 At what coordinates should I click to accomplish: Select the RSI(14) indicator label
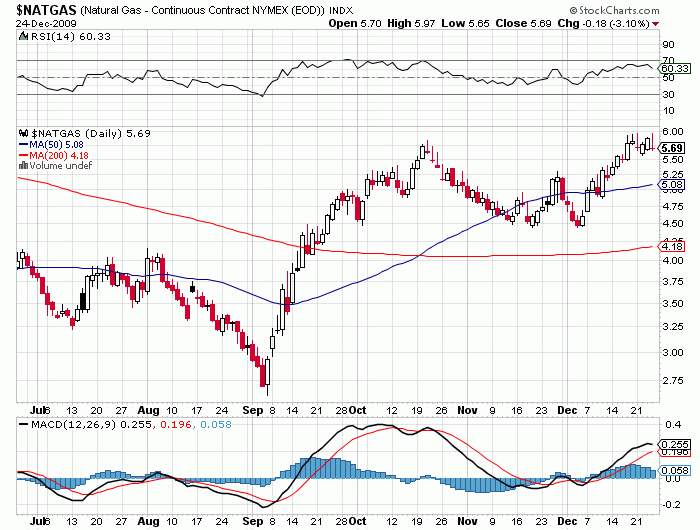pyautogui.click(x=46, y=38)
